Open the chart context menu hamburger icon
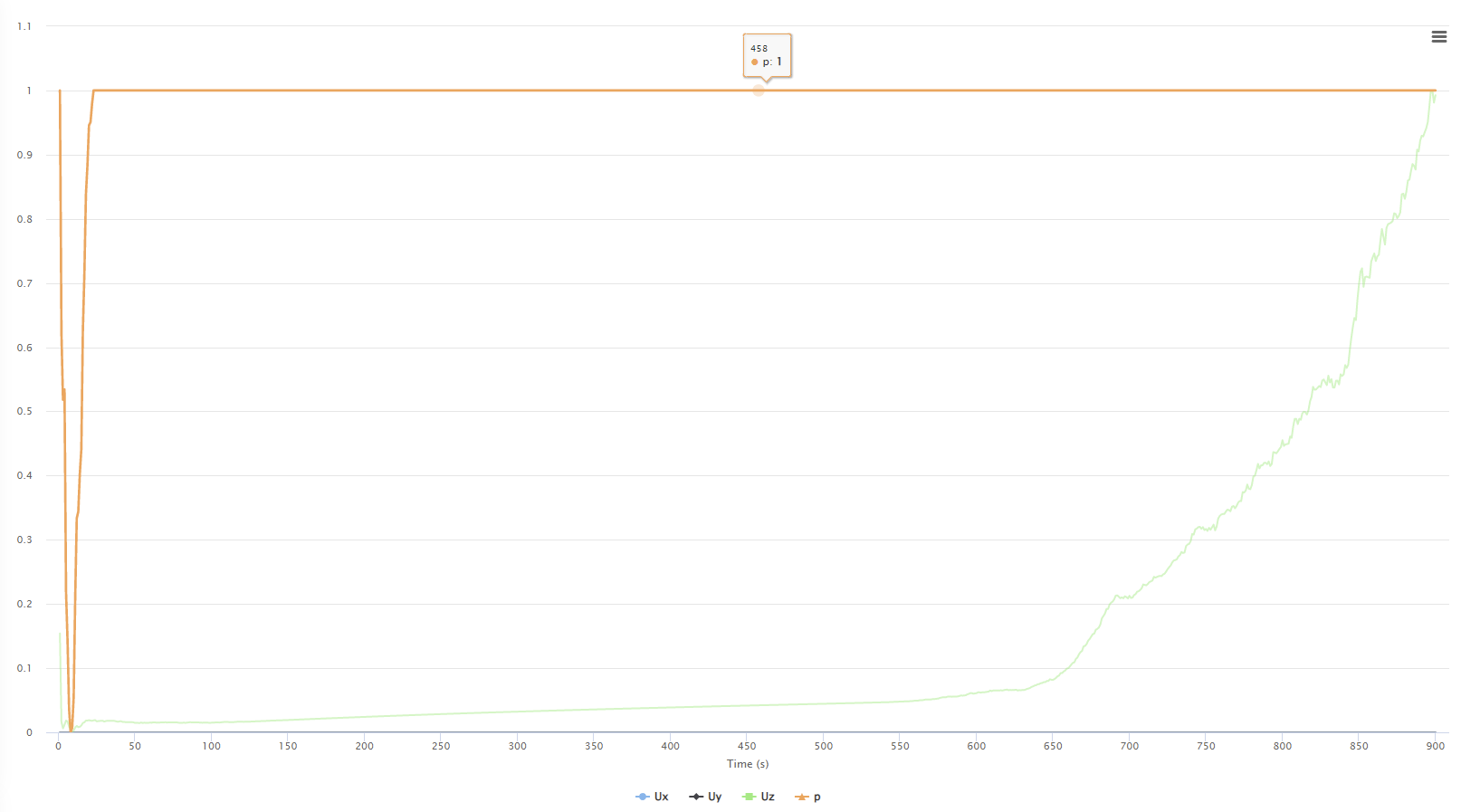Image resolution: width=1461 pixels, height=812 pixels. click(x=1438, y=37)
